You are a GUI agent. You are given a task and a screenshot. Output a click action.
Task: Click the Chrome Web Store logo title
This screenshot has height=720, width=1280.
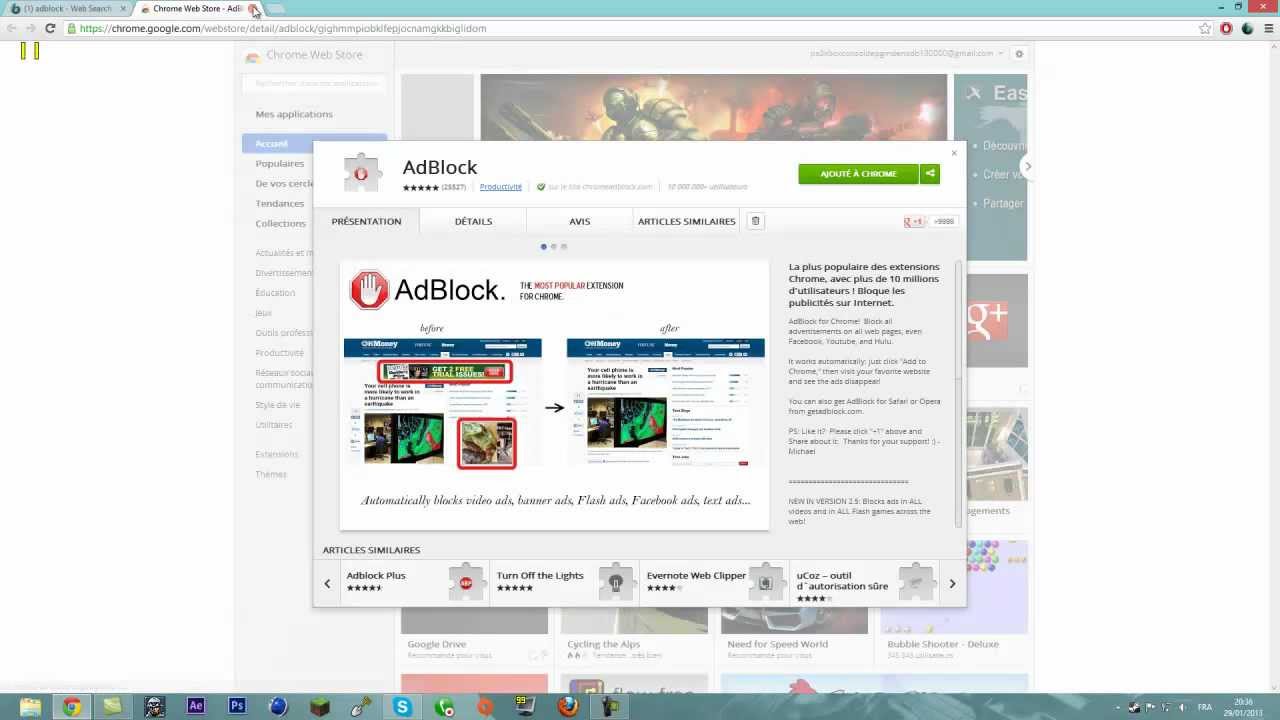(x=304, y=55)
